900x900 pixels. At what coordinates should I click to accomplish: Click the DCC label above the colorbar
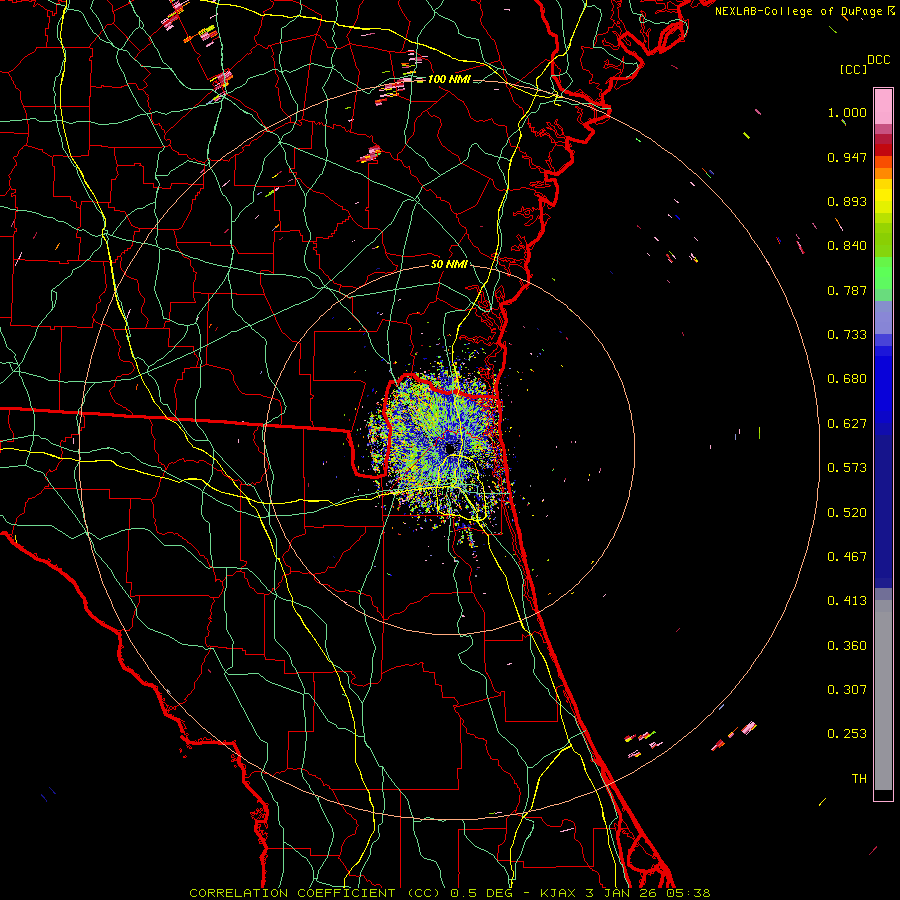tap(878, 60)
